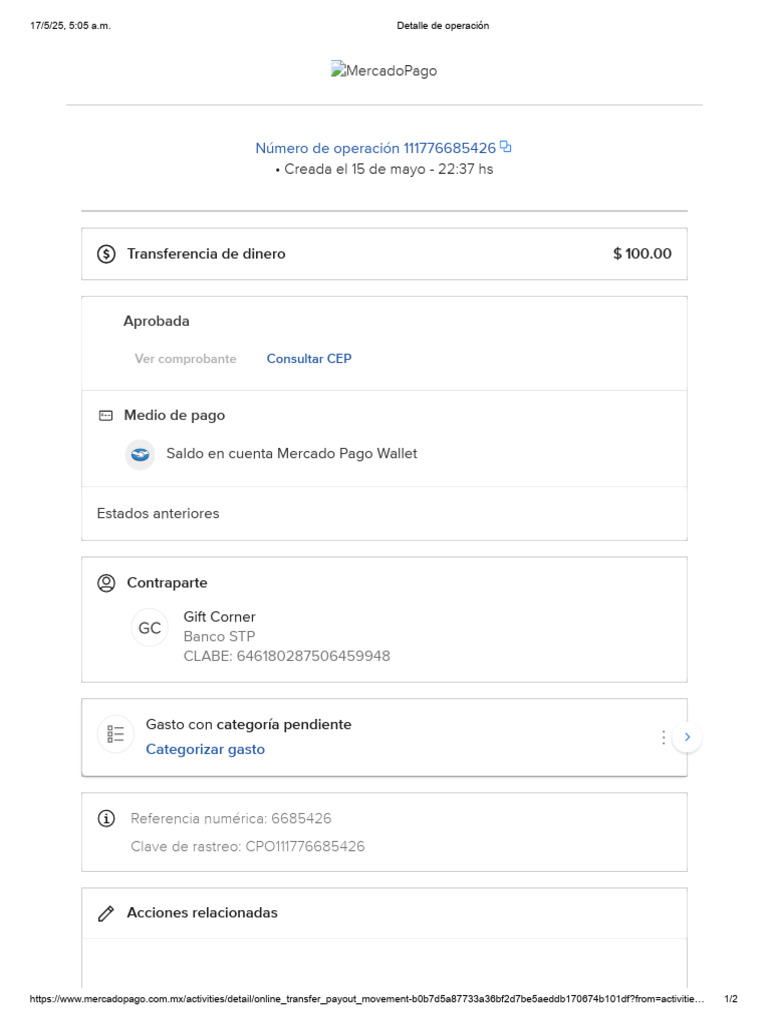Click the info icon near Referencia numérica
Screen dimensions: 768x1024
click(x=106, y=819)
